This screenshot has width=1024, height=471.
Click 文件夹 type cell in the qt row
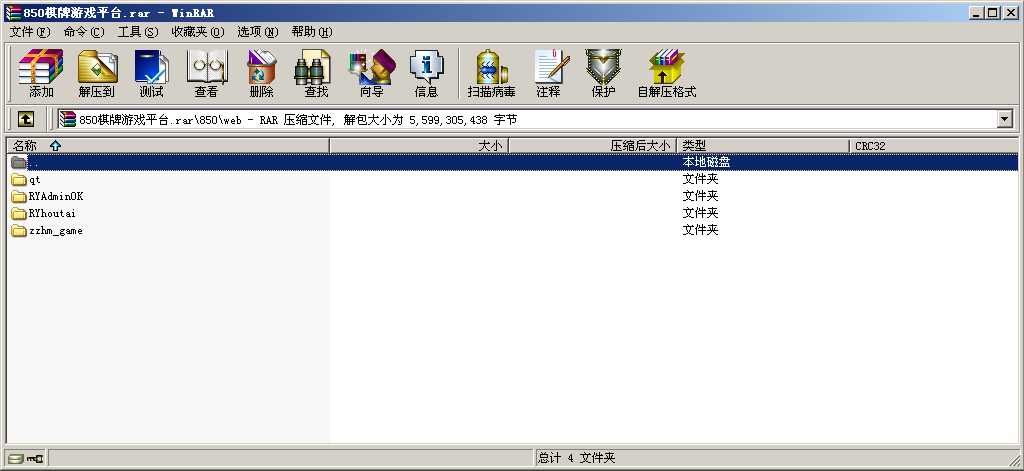(x=700, y=179)
